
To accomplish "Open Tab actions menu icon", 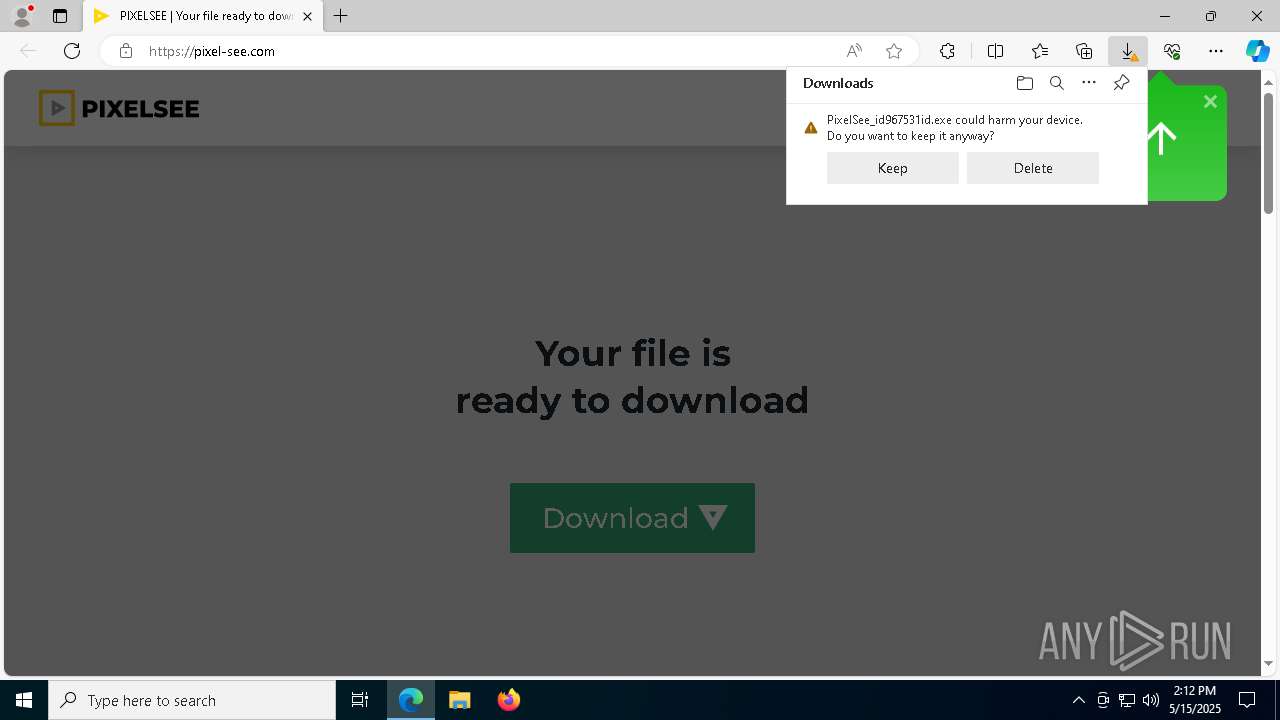I will tap(60, 16).
